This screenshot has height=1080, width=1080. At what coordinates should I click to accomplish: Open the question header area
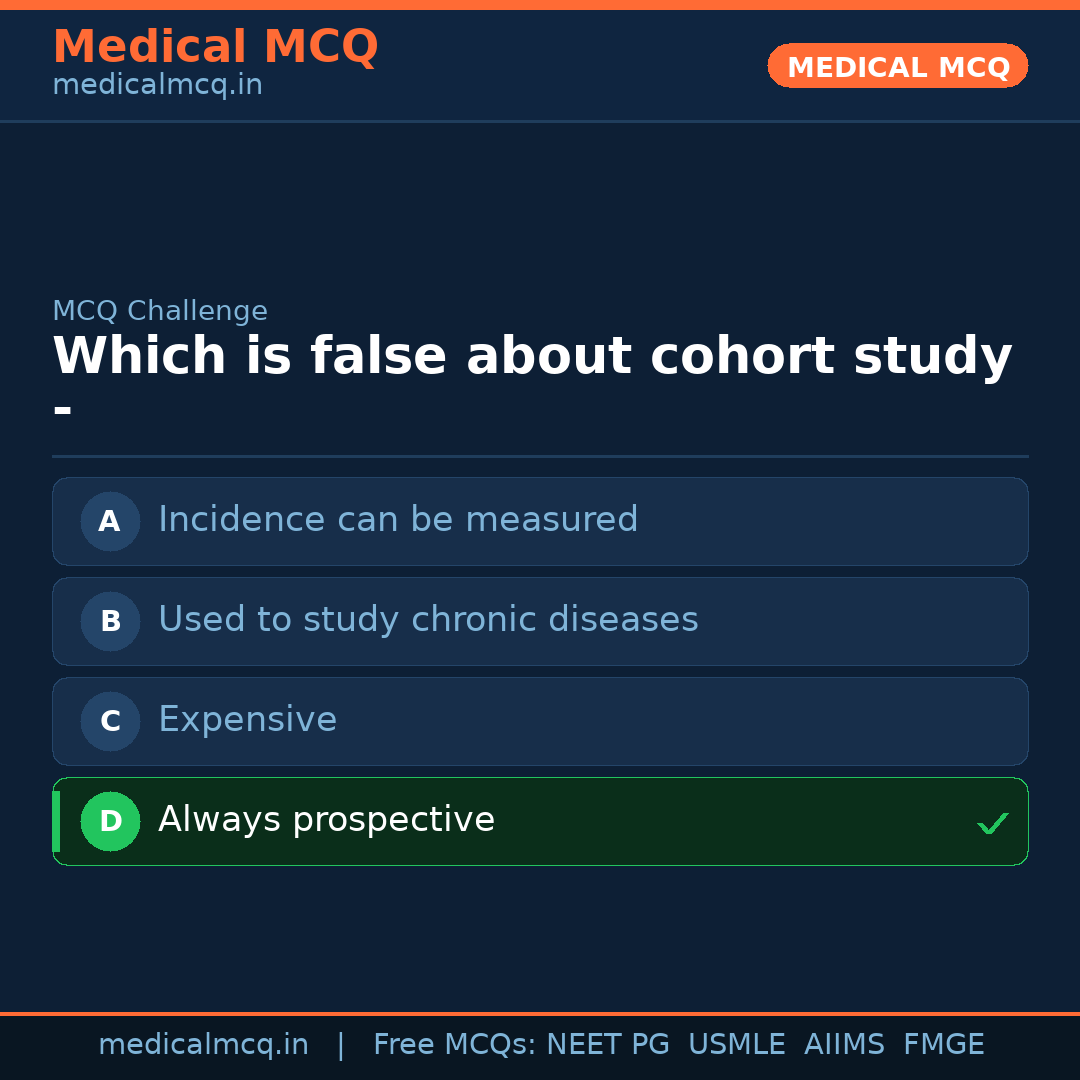532,356
